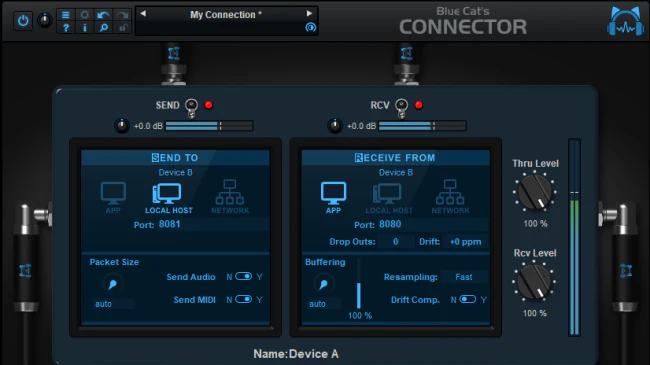Flip the RCV toggle switch
Viewport: 650px width, 365px height.
[401, 108]
